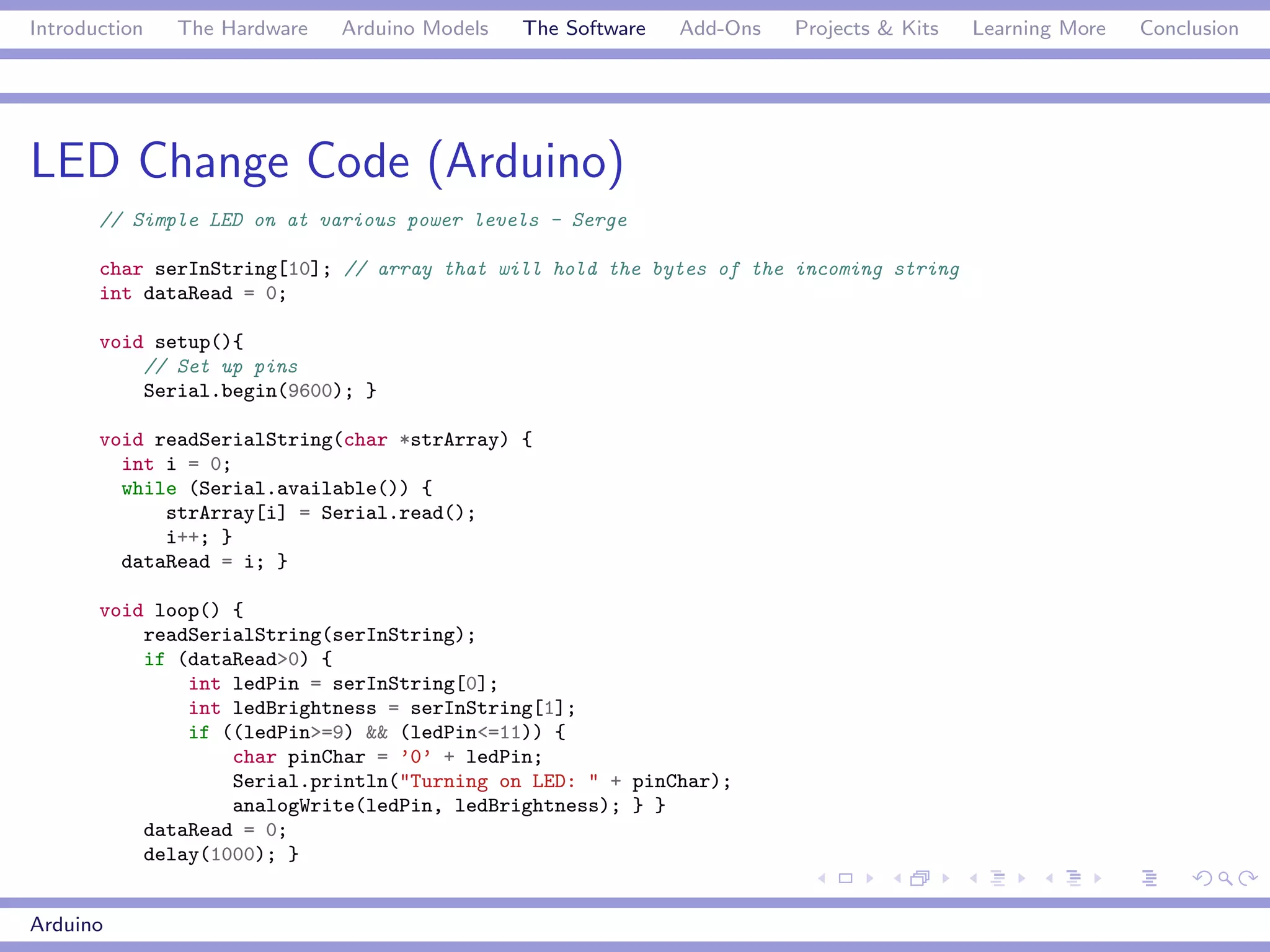Screen dimensions: 1270x952
Task: Click the presentation outline lines icon
Action: pyautogui.click(x=1149, y=878)
